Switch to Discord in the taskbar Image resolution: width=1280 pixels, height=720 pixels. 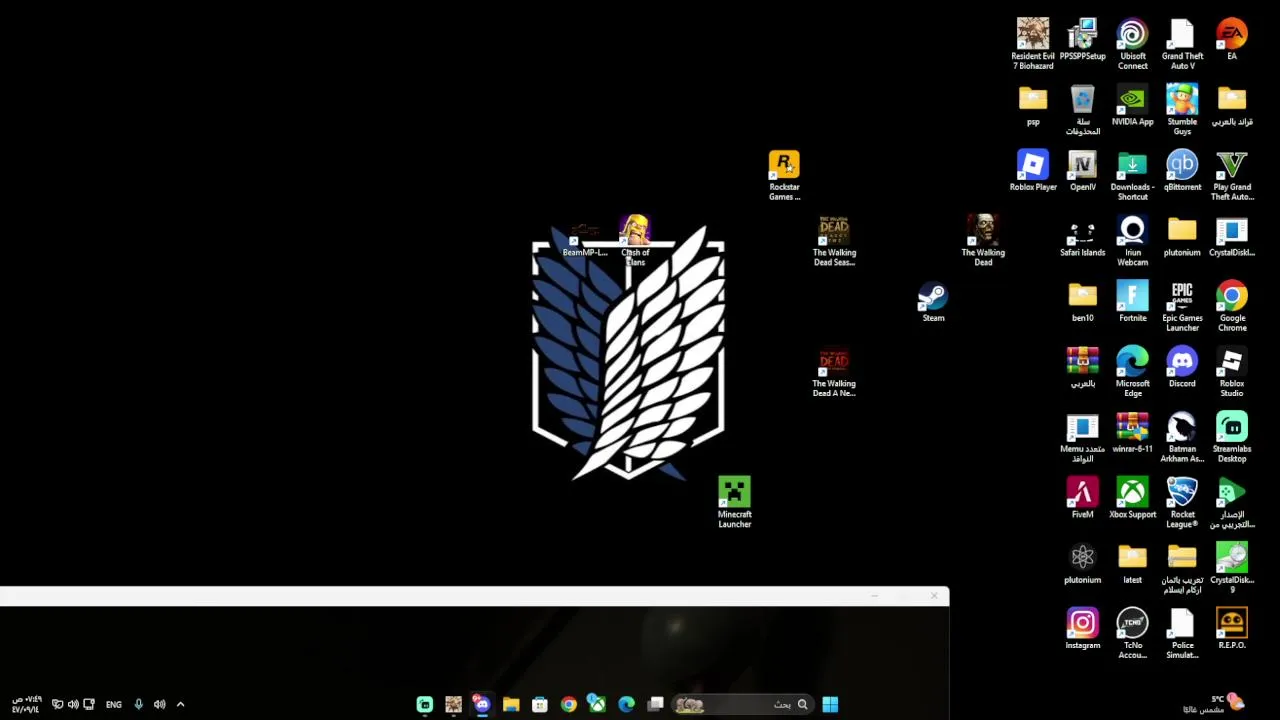(x=482, y=704)
